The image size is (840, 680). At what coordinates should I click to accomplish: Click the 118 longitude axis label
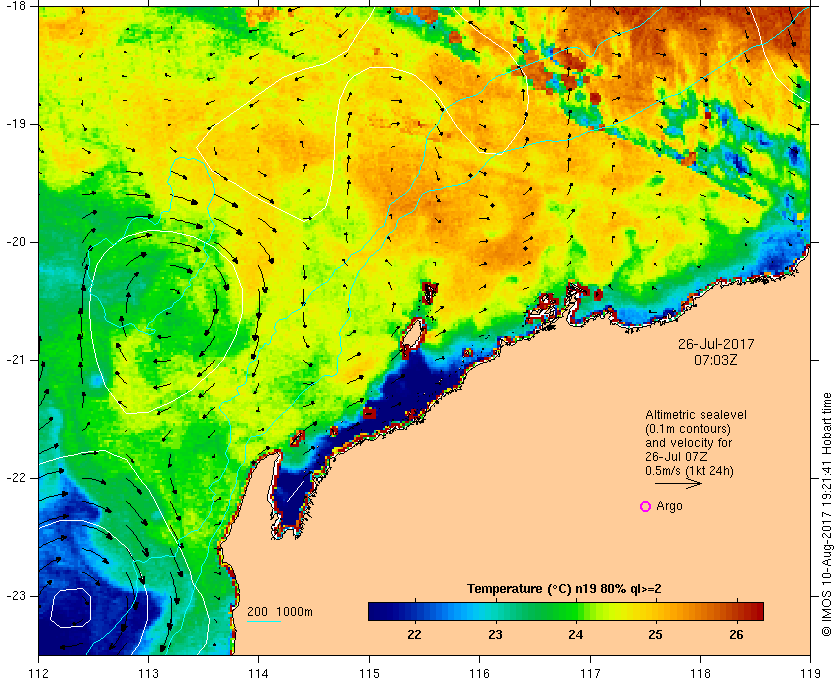pyautogui.click(x=700, y=672)
